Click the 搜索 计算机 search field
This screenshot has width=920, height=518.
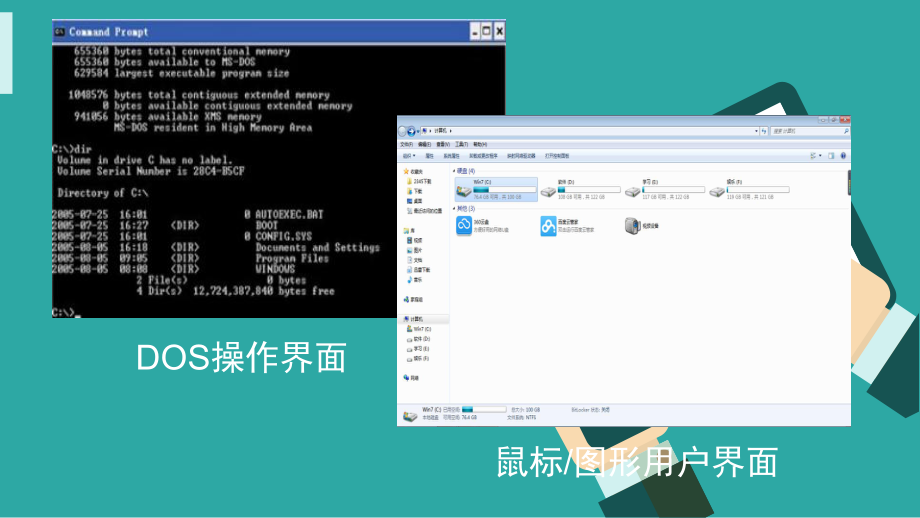click(x=810, y=131)
